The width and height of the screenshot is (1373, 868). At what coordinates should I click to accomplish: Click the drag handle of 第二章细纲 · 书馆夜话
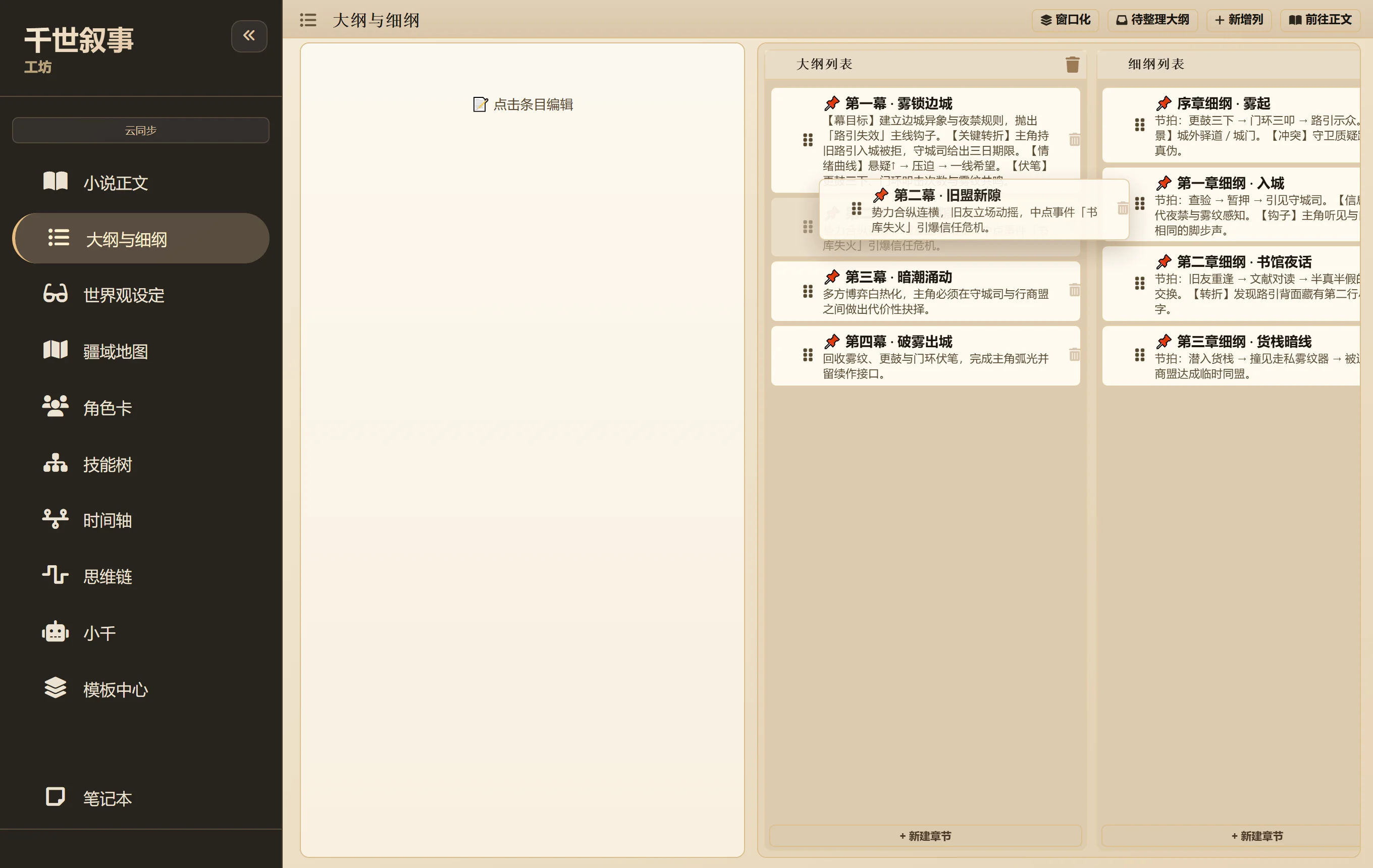[x=1140, y=283]
